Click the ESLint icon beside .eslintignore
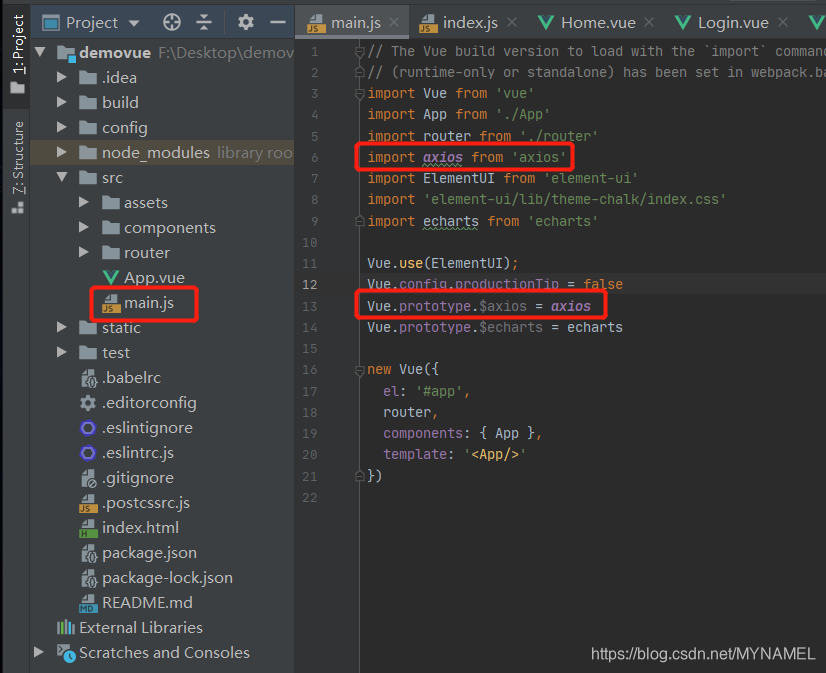 pyautogui.click(x=88, y=428)
